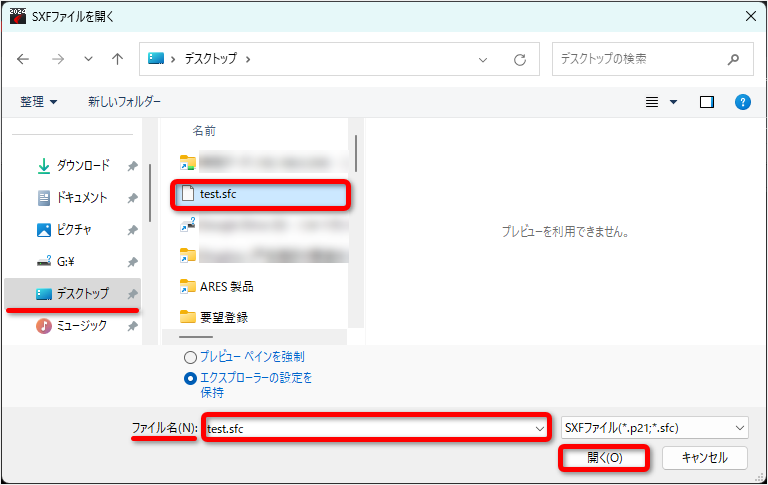The height and width of the screenshot is (485, 768).
Task: Click the up-one-level arrow icon
Action: coord(117,59)
